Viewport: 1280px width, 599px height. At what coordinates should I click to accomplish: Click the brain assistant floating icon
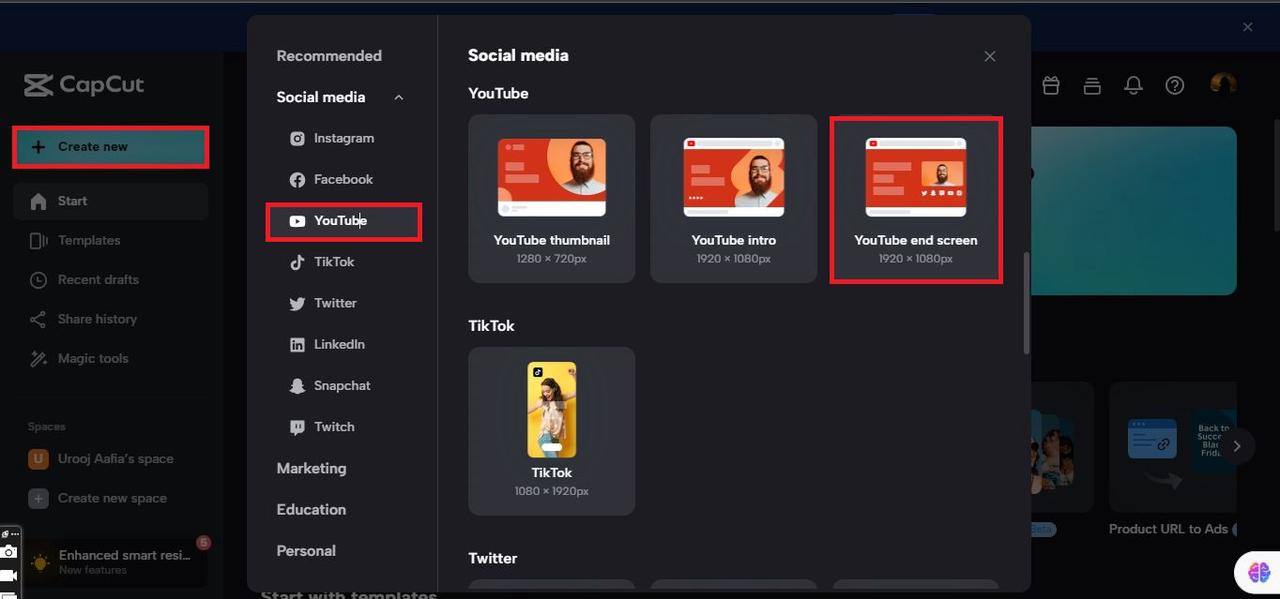point(1258,573)
